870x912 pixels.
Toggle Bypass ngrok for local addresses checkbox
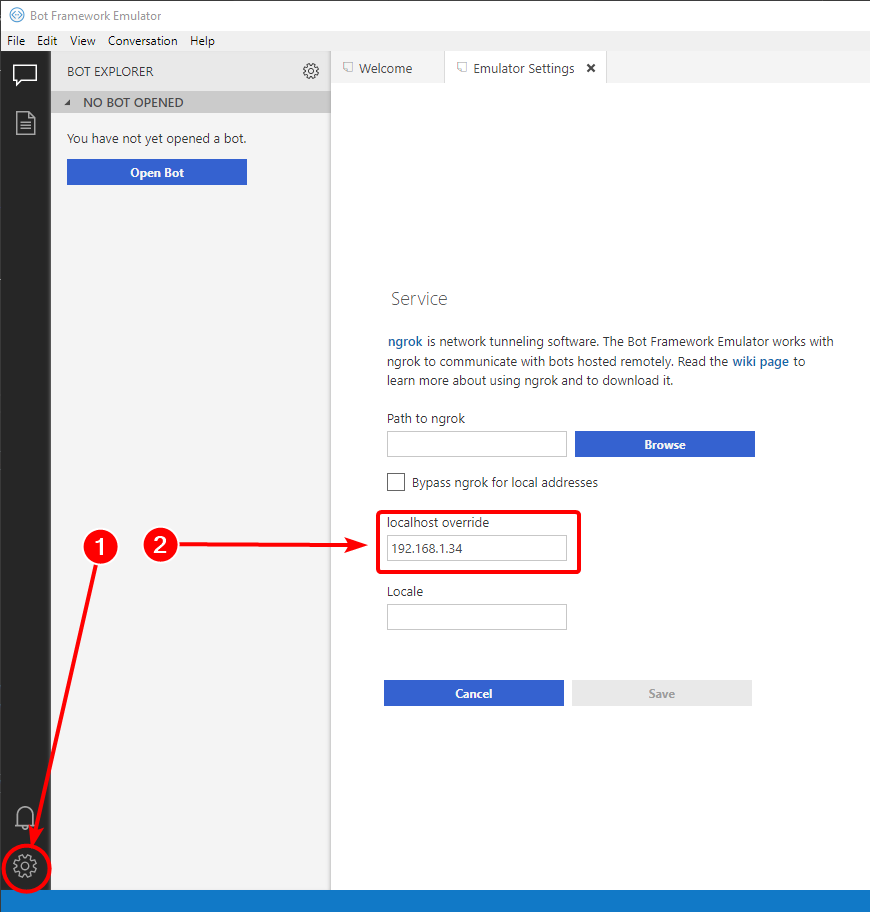point(396,482)
